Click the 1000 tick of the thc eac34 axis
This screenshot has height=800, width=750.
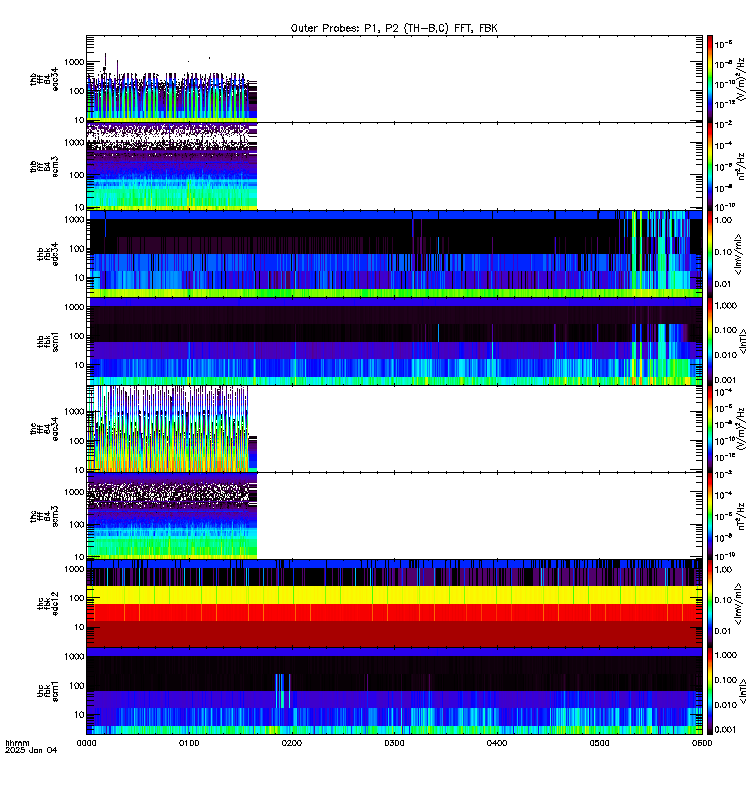tap(74, 412)
